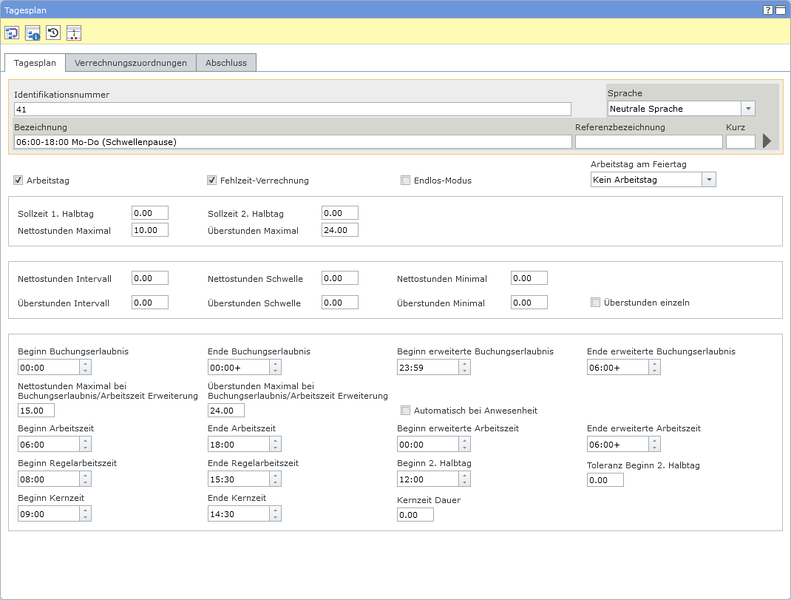Click the first toolbar icon with purple arrow
Screen dimensions: 791x600
[x=13, y=33]
